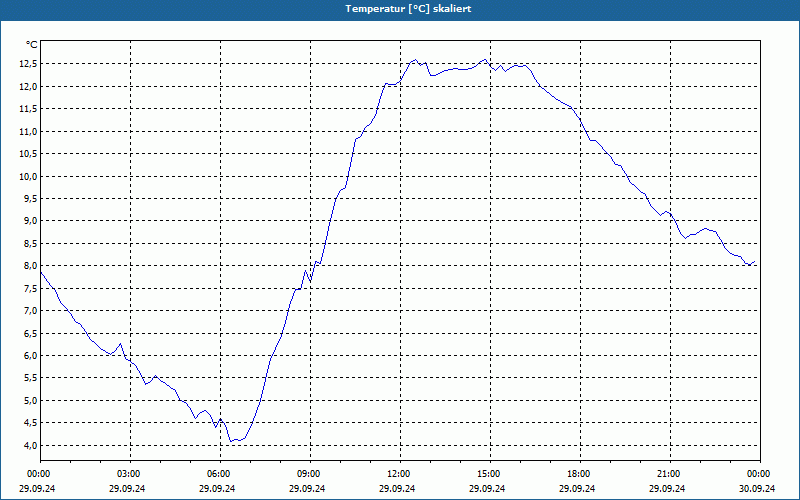Click the chart title 'Temperatur [°C] skaliert'
This screenshot has height=500, width=800.
pos(408,9)
